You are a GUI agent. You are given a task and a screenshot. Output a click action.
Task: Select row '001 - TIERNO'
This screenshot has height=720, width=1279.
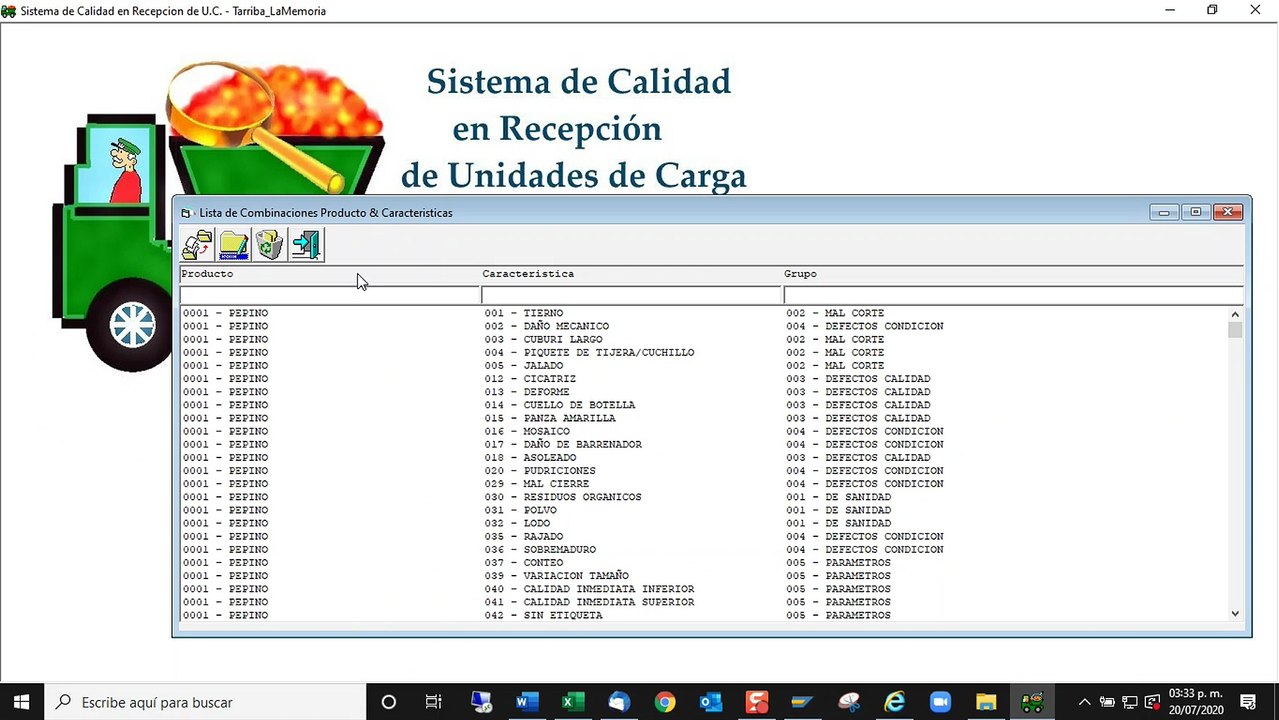(703, 313)
